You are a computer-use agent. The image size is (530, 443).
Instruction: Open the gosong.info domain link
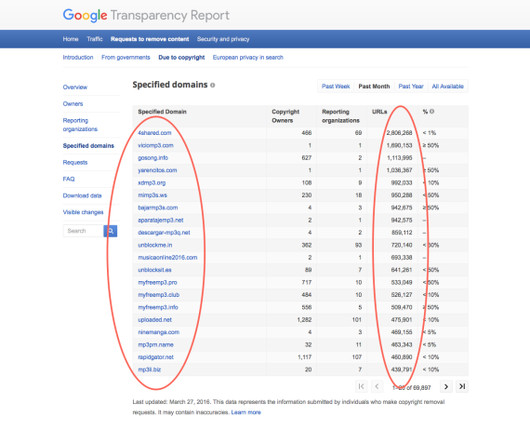coord(153,158)
